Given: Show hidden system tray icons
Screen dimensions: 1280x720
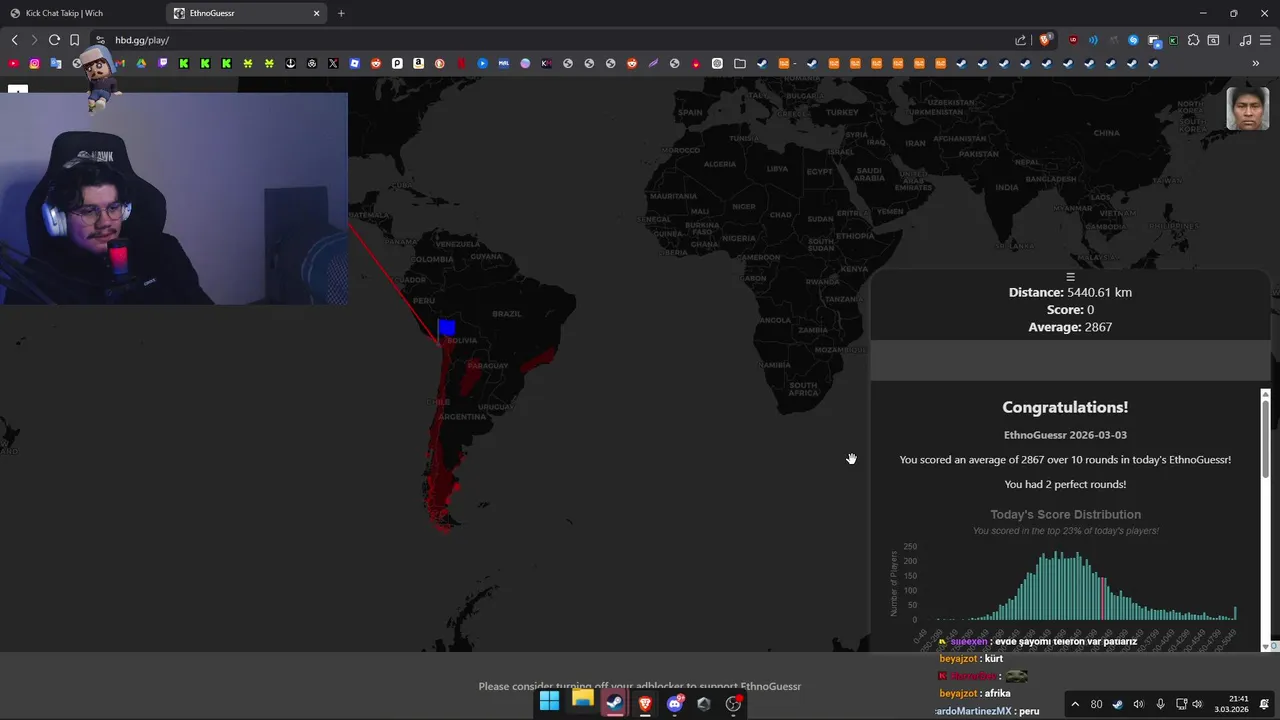Looking at the screenshot, I should (x=1075, y=704).
